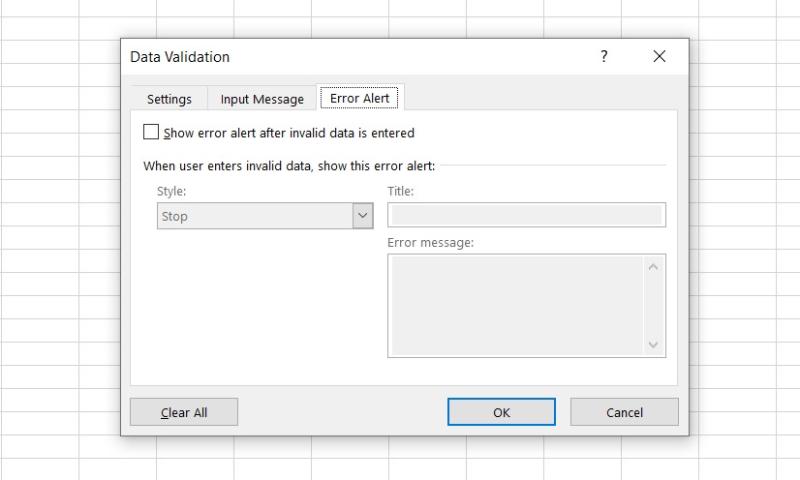Select the Error Alert tab
Viewport: 800px width, 480px height.
(x=360, y=98)
